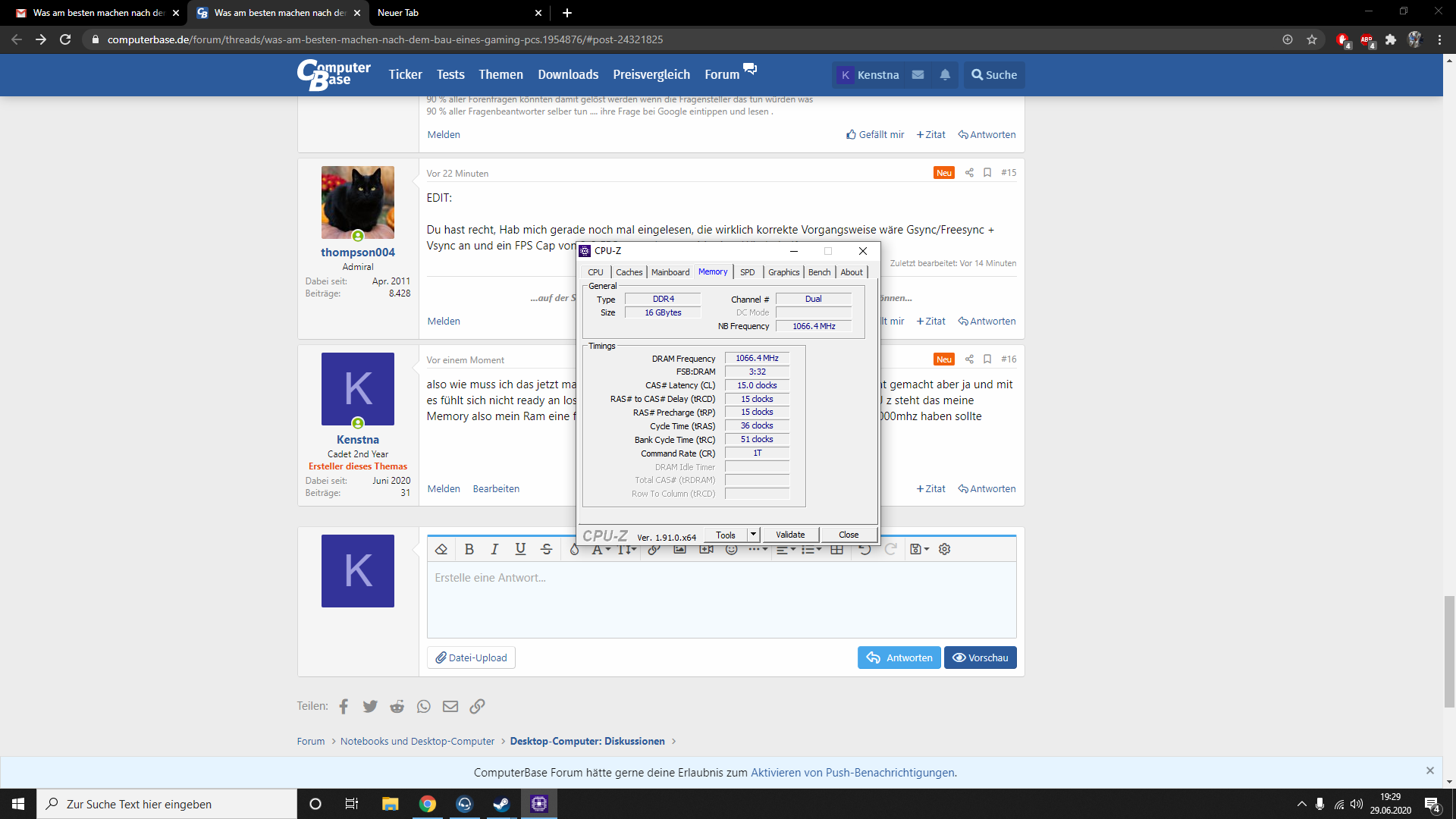Click into the 'Erstelle eine Antwort' text field
Screen dimensions: 1456x819
click(x=720, y=599)
